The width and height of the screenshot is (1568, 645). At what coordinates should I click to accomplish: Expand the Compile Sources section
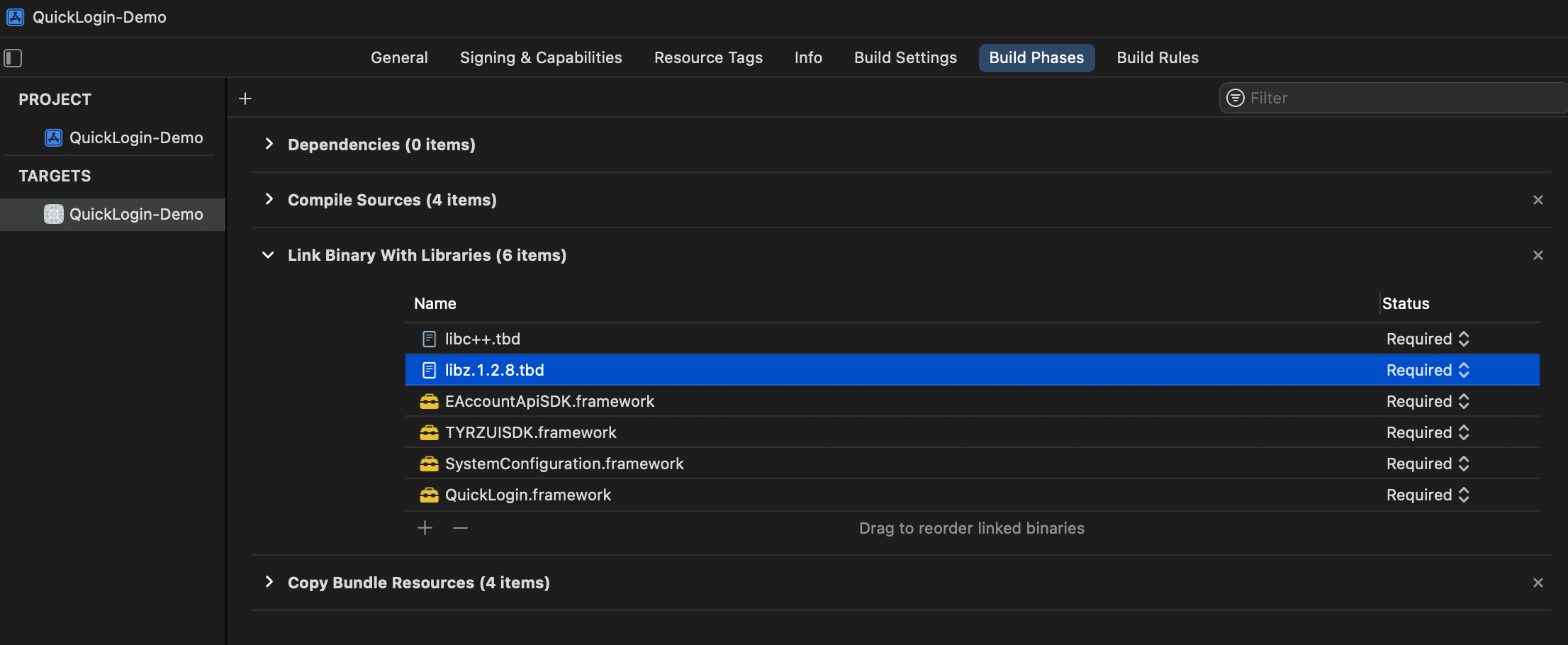pos(269,199)
